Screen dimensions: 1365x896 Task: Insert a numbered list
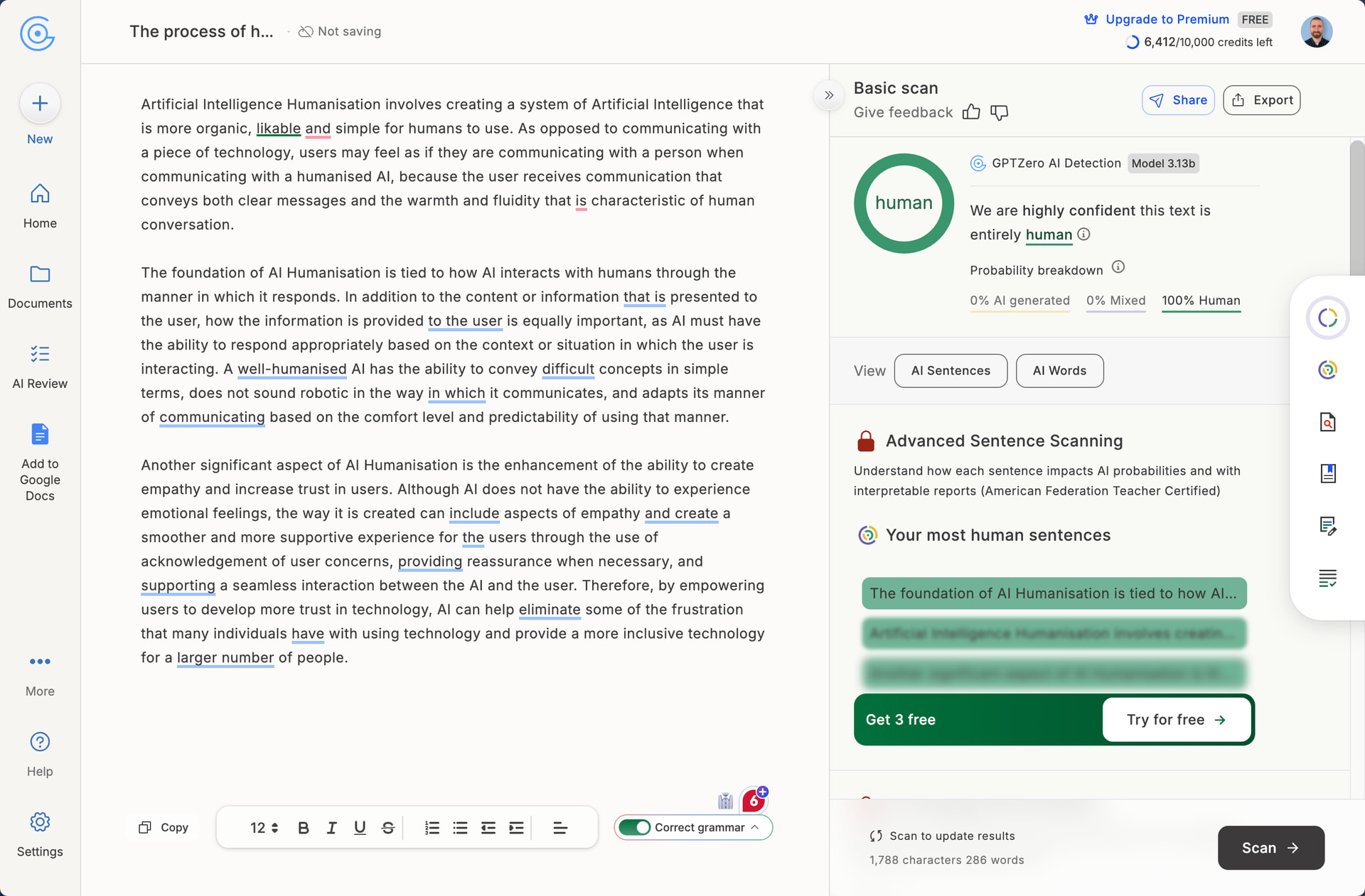432,828
